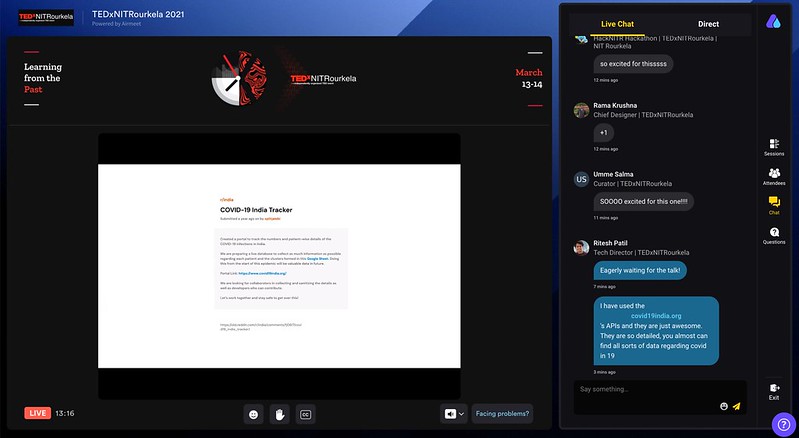Raise hand using the hand icon
The width and height of the screenshot is (799, 438).
point(279,414)
